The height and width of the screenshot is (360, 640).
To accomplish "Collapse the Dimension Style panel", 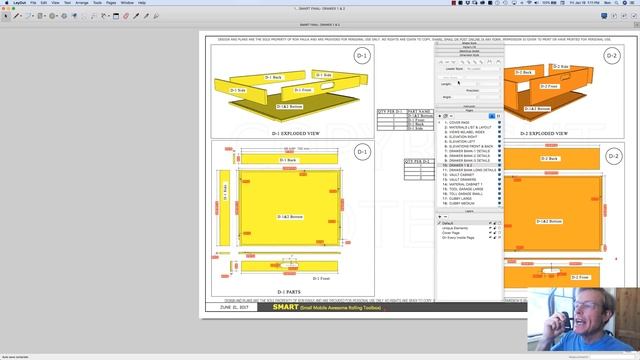I will 469,56.
